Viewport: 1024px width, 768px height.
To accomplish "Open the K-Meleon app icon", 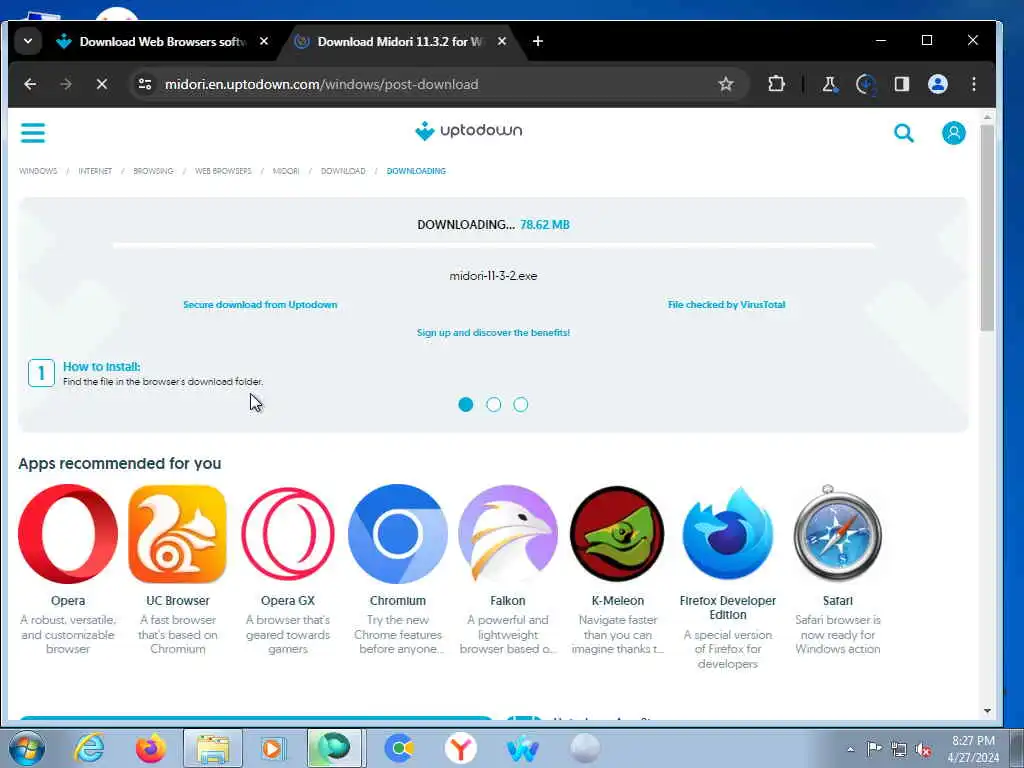I will (617, 534).
